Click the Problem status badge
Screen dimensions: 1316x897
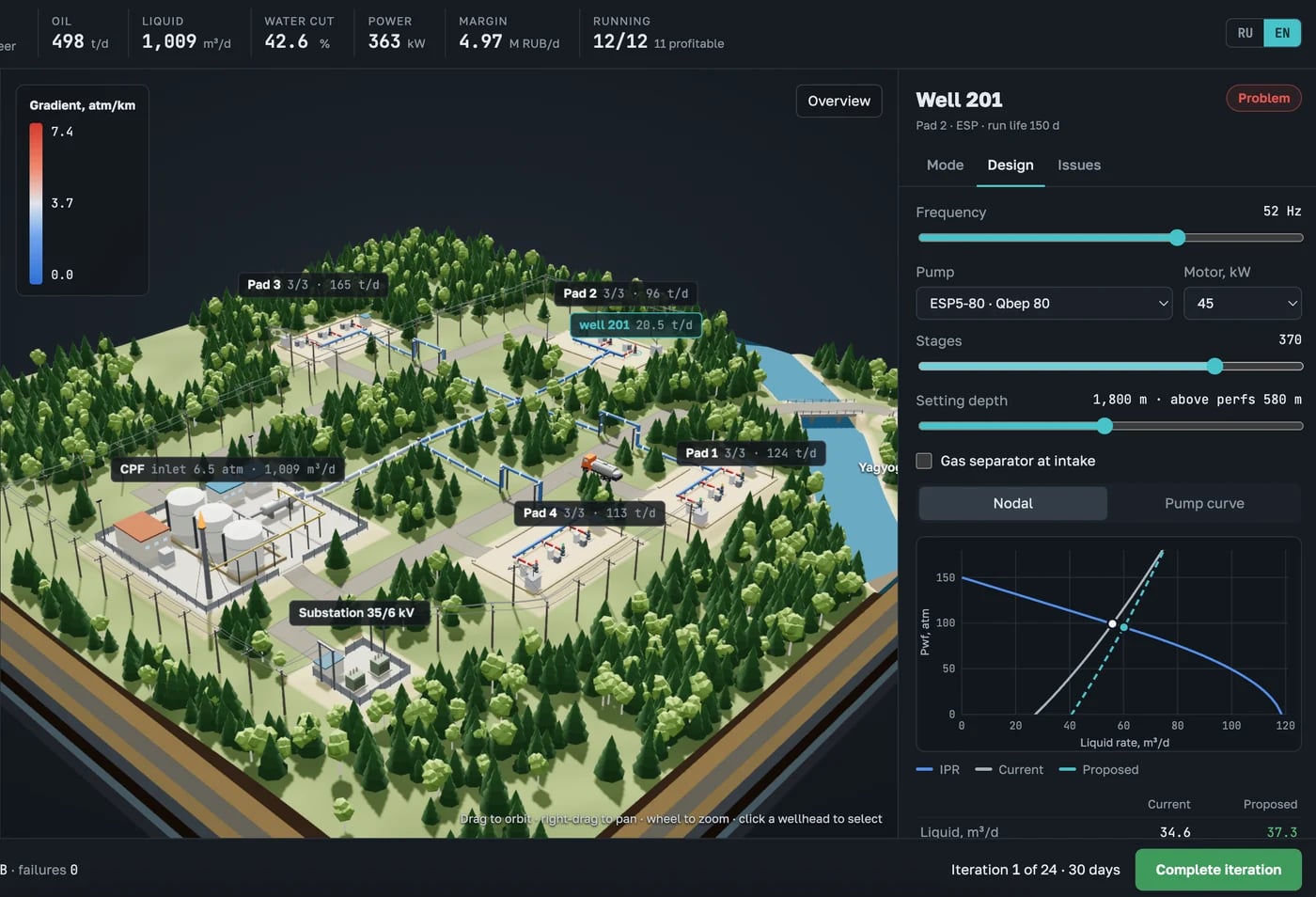pos(1263,98)
